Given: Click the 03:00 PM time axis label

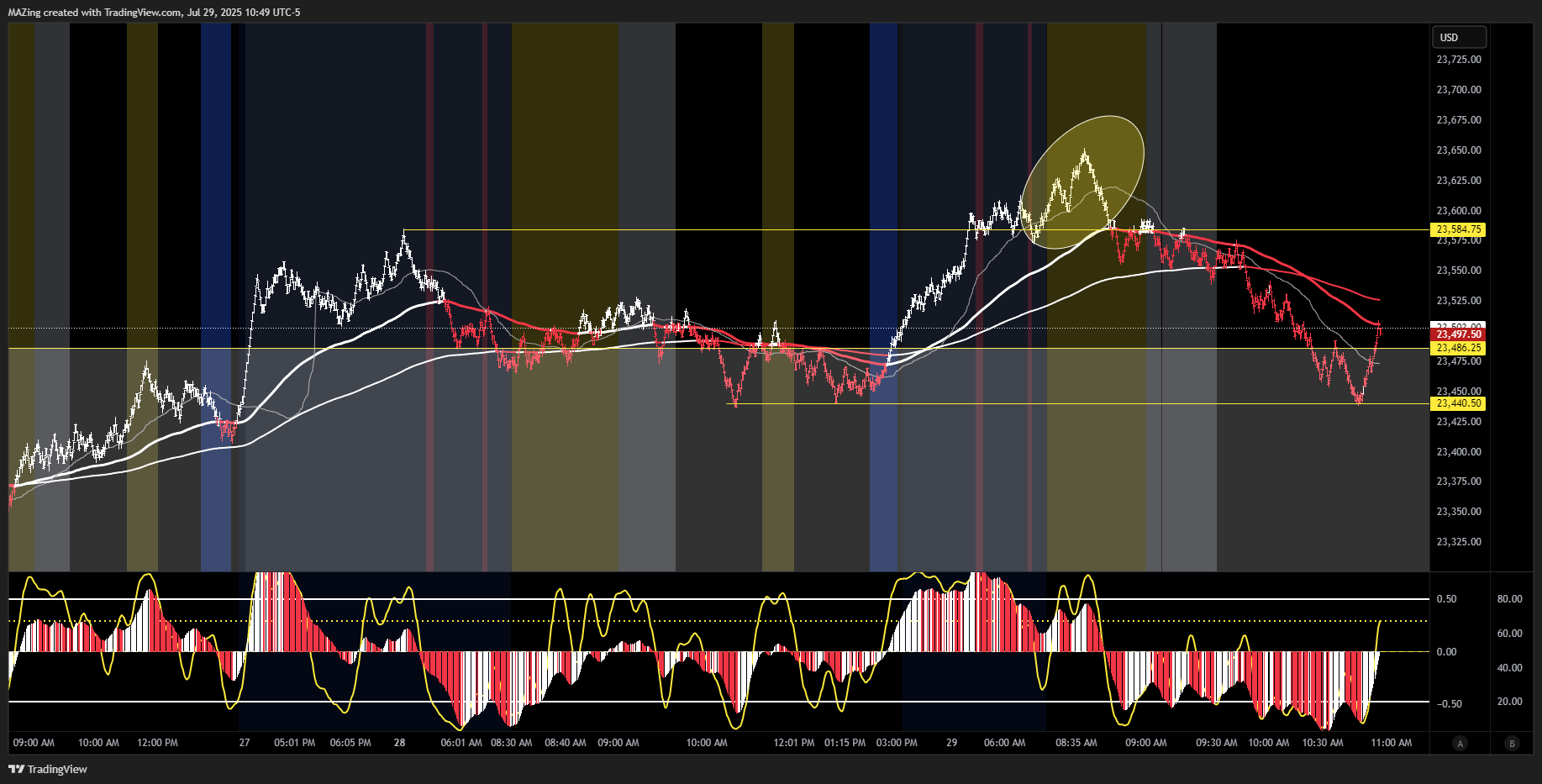Looking at the screenshot, I should point(897,743).
